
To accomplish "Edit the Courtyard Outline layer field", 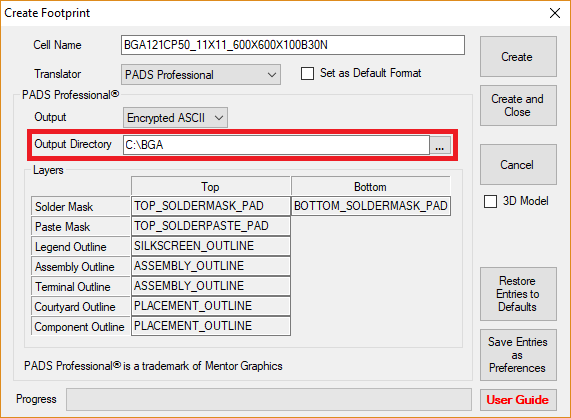I will tap(210, 306).
